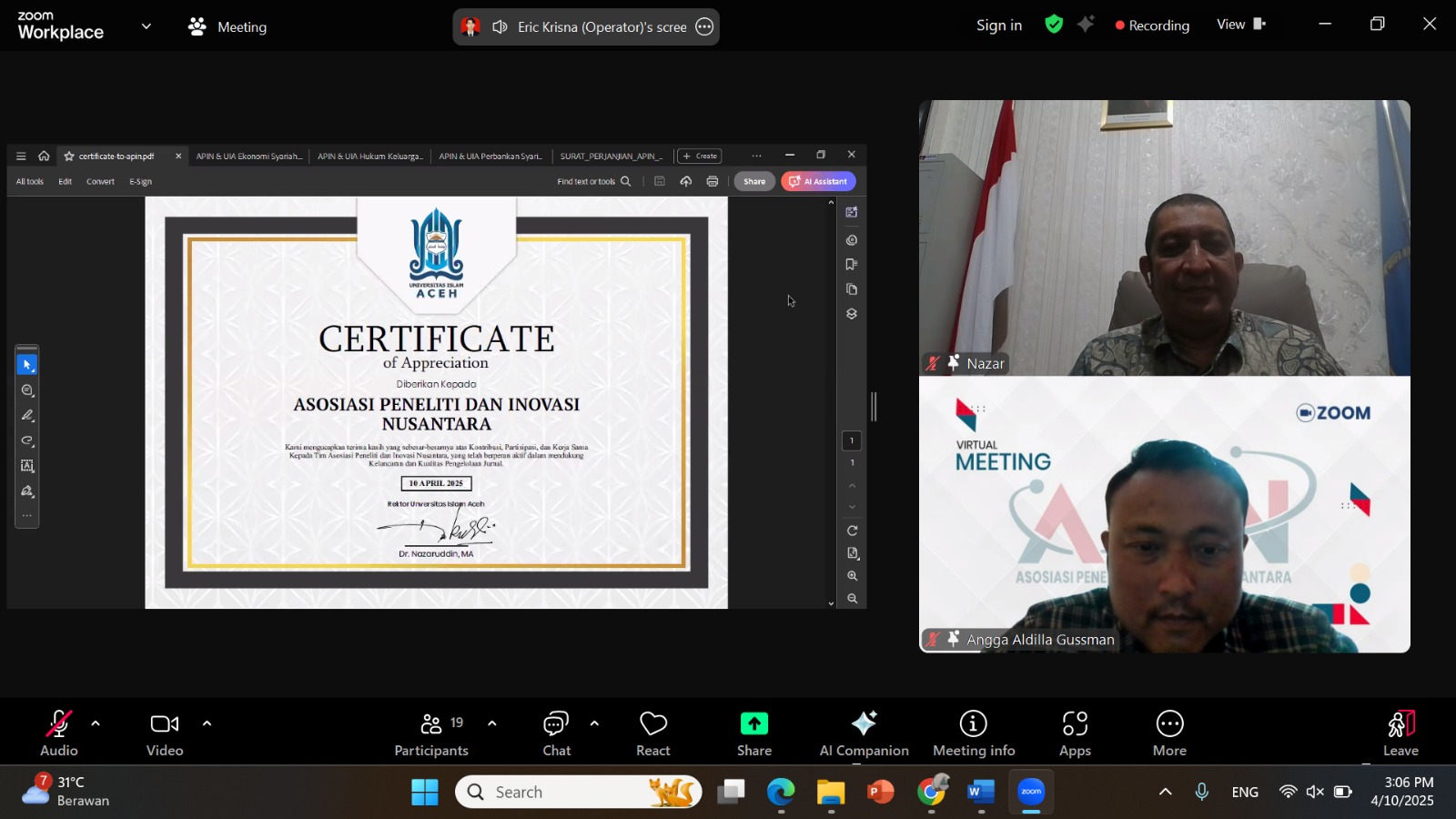Choose the freehand draw tool in PDF quick toolbar
Screen dimensions: 1456x819
point(27,441)
